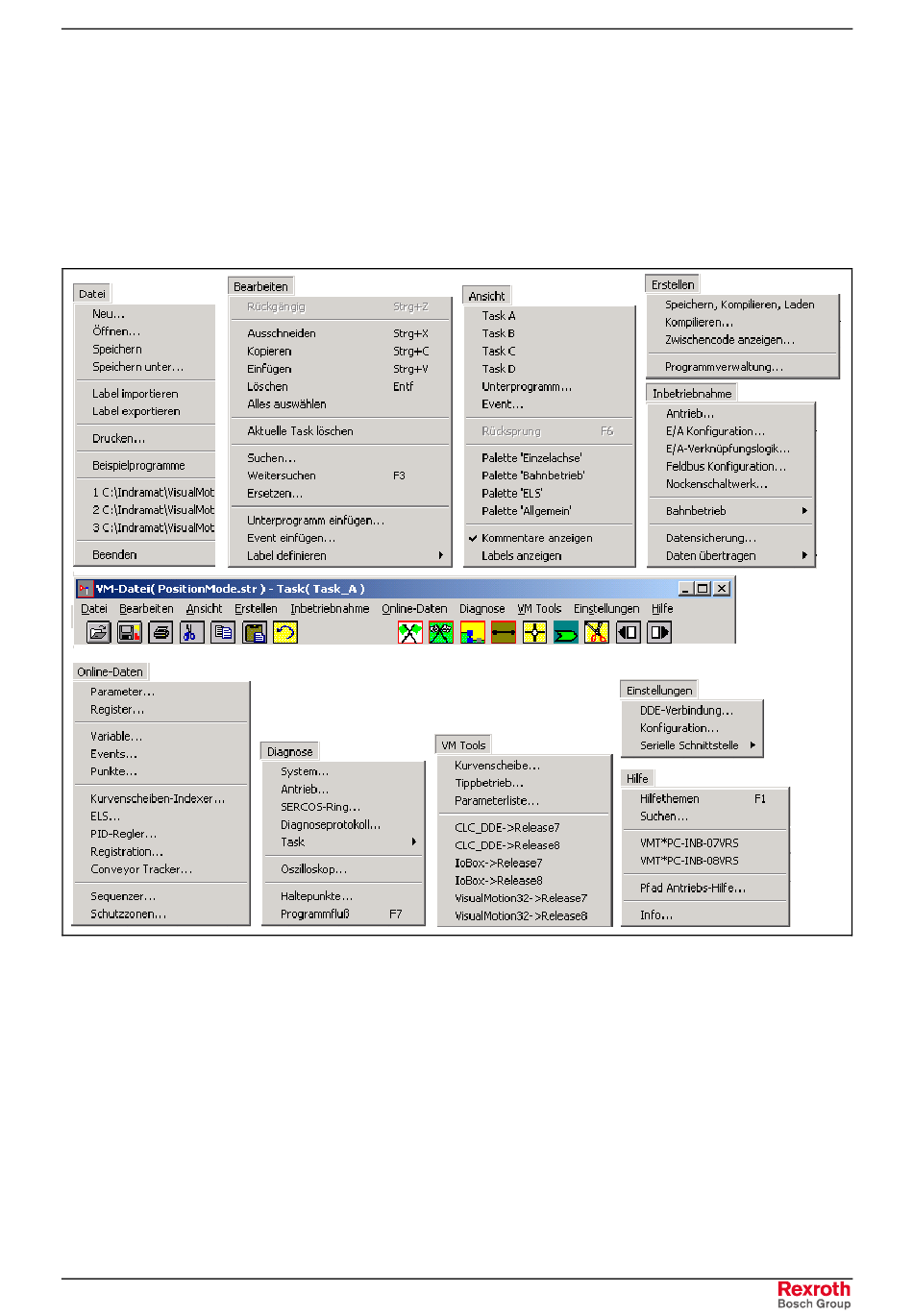Click the clipboard paste toolbar icon

(254, 632)
